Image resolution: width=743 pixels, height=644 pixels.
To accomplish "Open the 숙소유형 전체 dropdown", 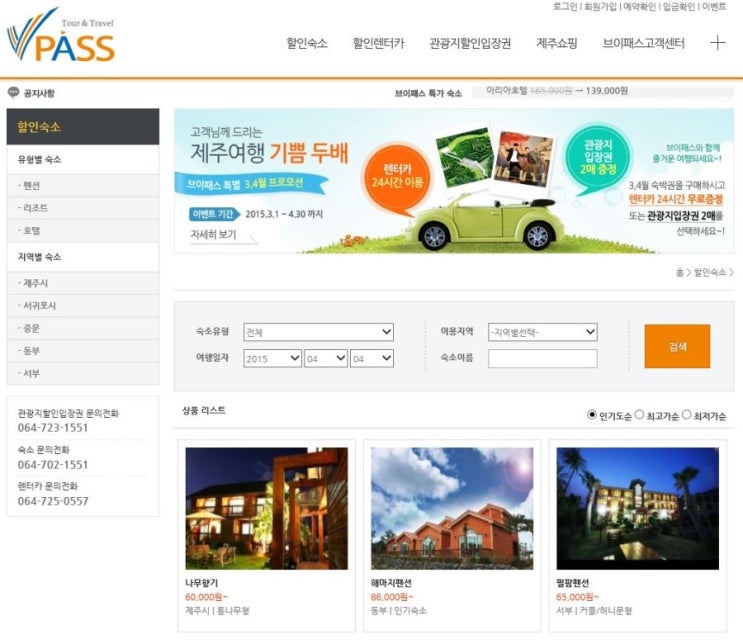I will click(x=318, y=332).
